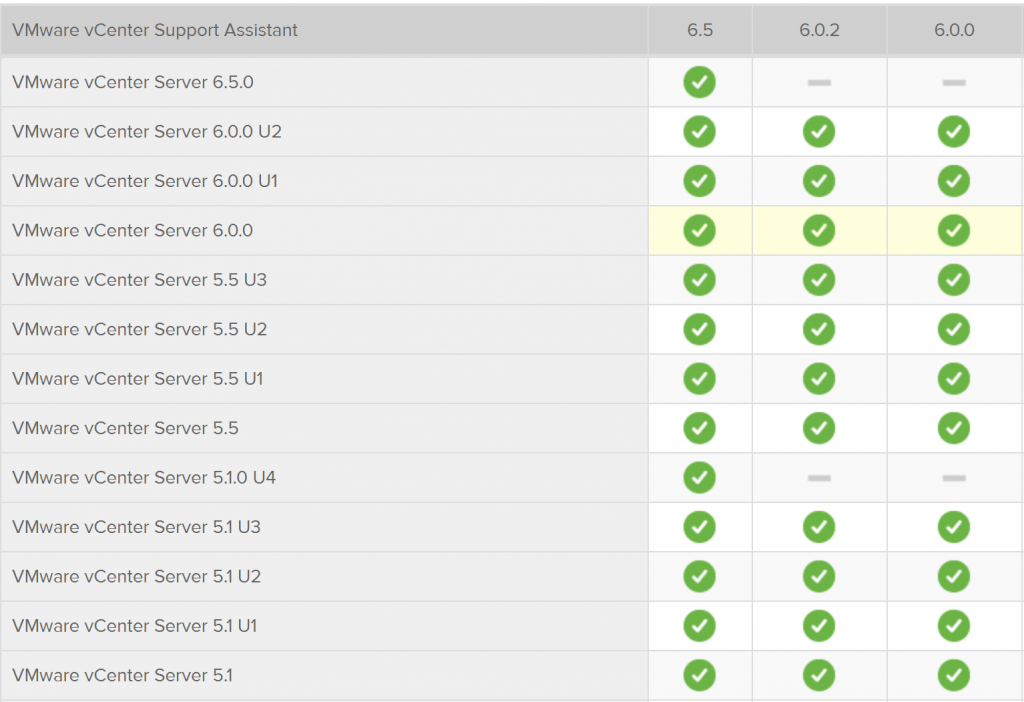Select the VMware vCenter Server 6.0.0 U1 label
This screenshot has height=702, width=1024.
(x=145, y=181)
